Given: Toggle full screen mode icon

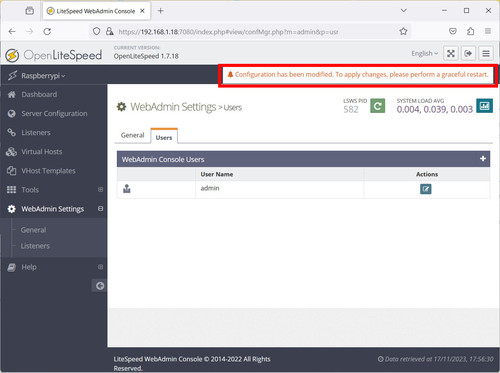Looking at the screenshot, I should pyautogui.click(x=451, y=53).
